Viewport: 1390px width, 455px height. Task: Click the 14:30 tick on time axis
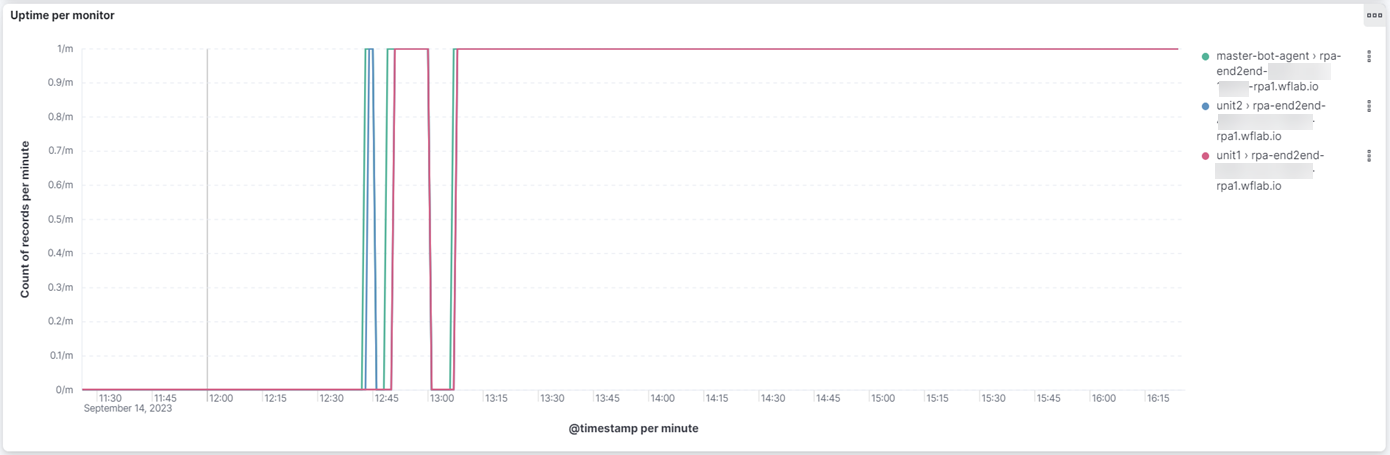click(773, 398)
